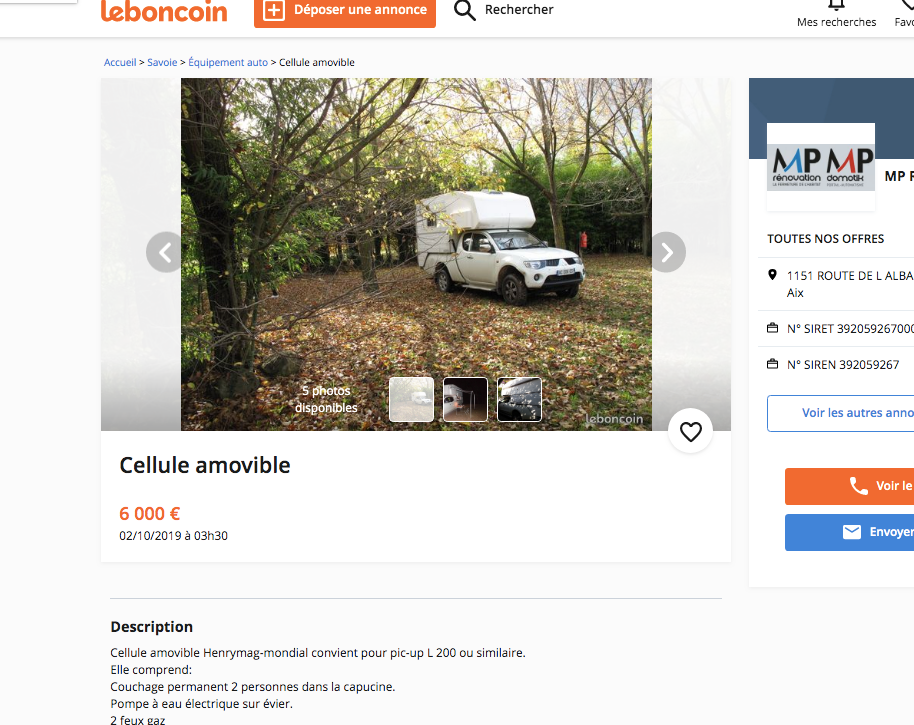914x725 pixels.
Task: Click Déposer une annonce button
Action: pos(345,11)
